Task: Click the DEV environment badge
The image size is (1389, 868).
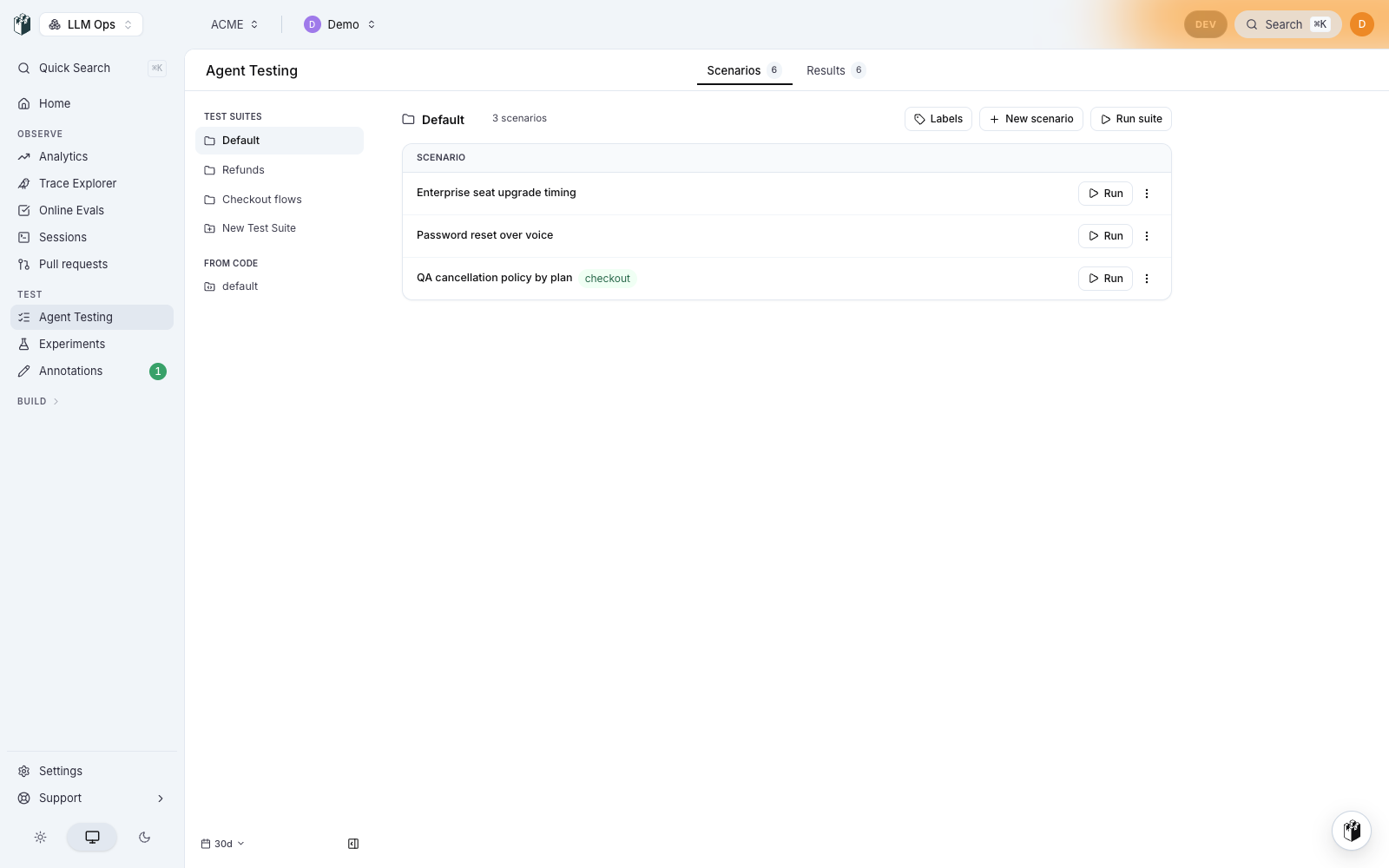Action: pyautogui.click(x=1206, y=24)
